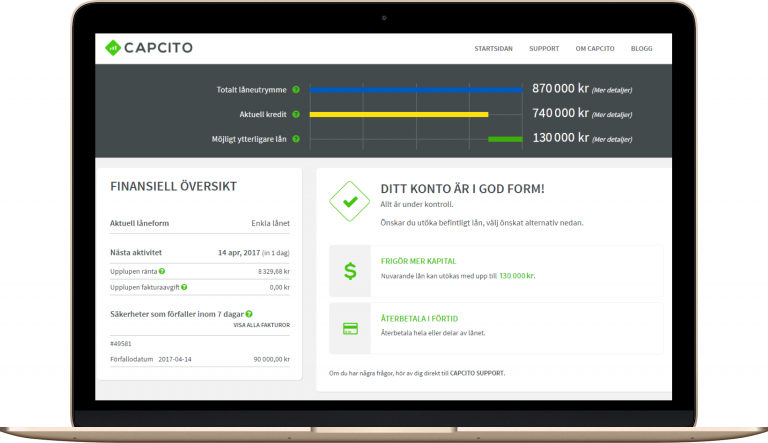Click the Finansiell översikt heading

coord(173,186)
